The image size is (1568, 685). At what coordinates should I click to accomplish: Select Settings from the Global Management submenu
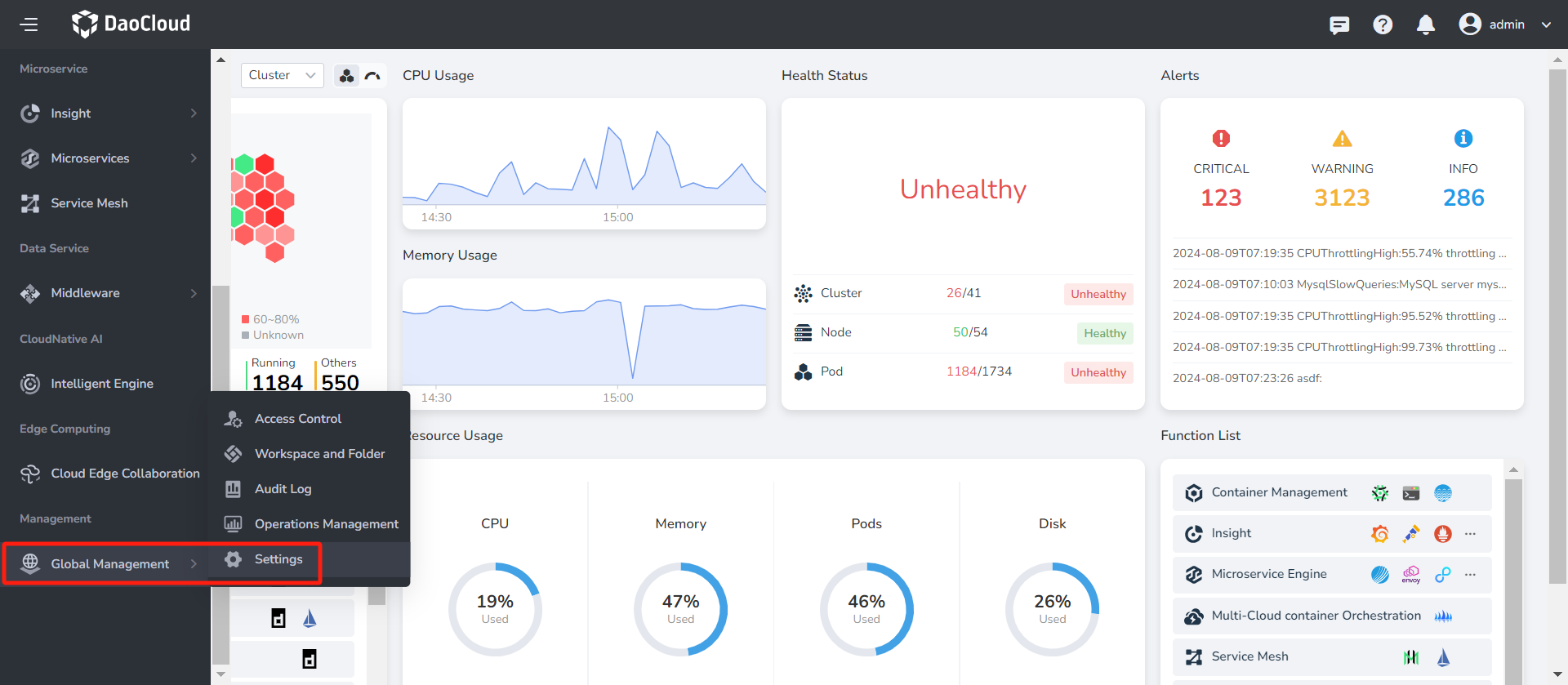pyautogui.click(x=278, y=559)
